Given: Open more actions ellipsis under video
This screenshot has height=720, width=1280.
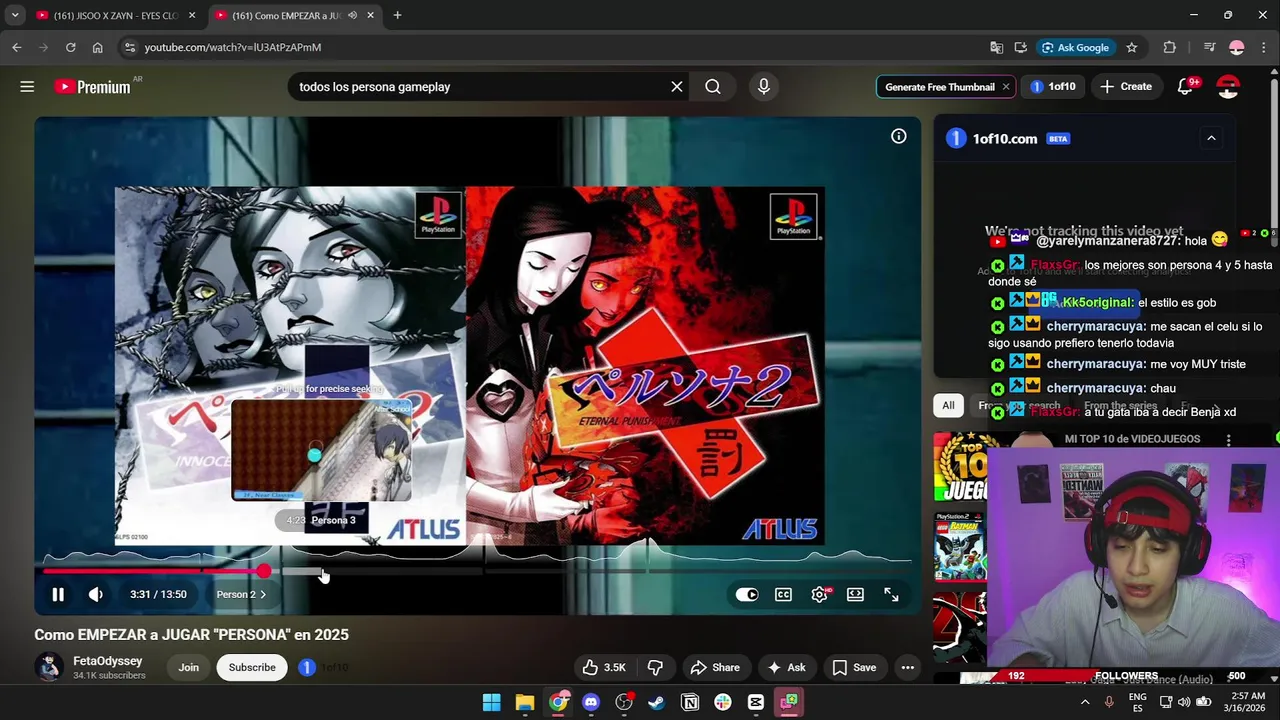Looking at the screenshot, I should (908, 667).
